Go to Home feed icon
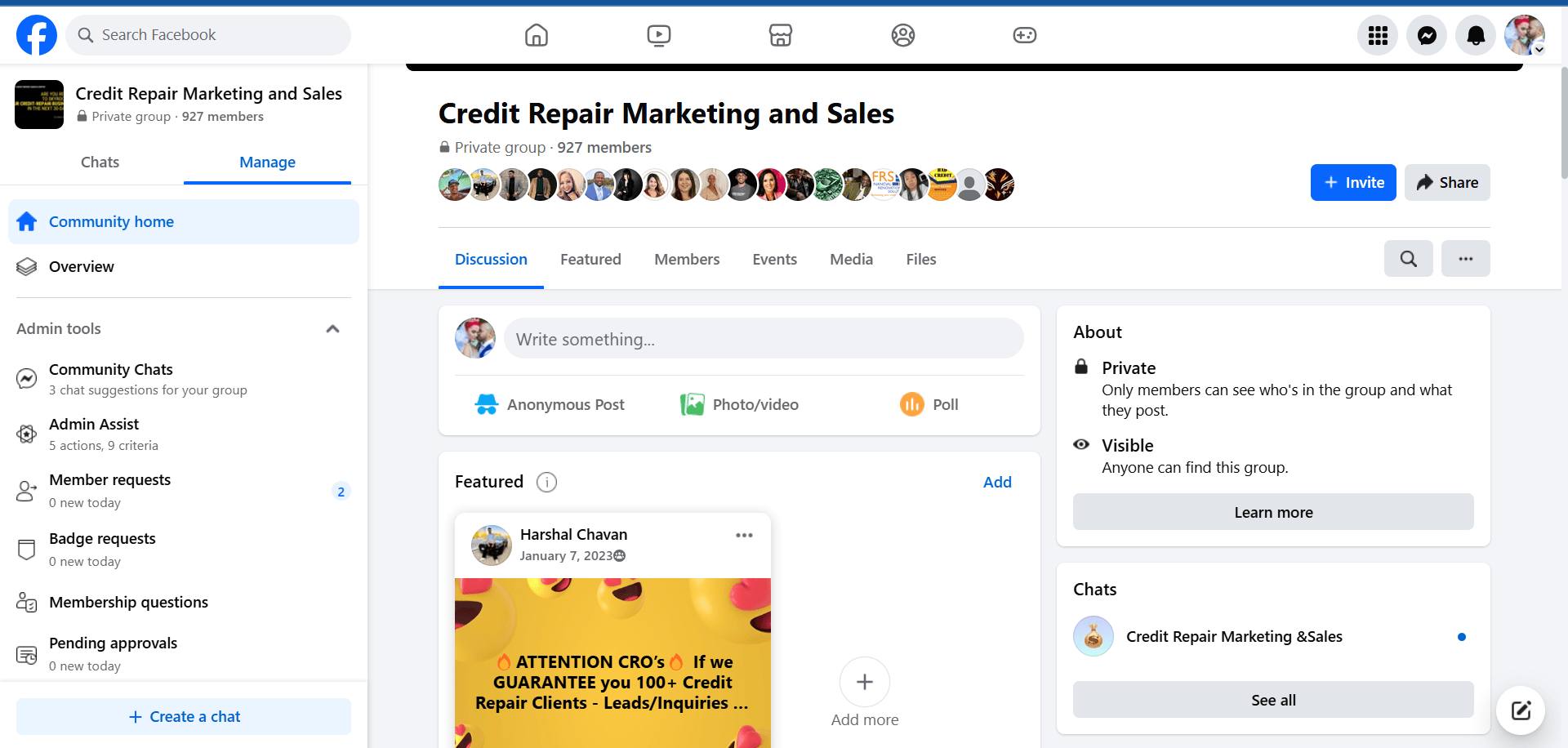1568x748 pixels. [x=537, y=35]
